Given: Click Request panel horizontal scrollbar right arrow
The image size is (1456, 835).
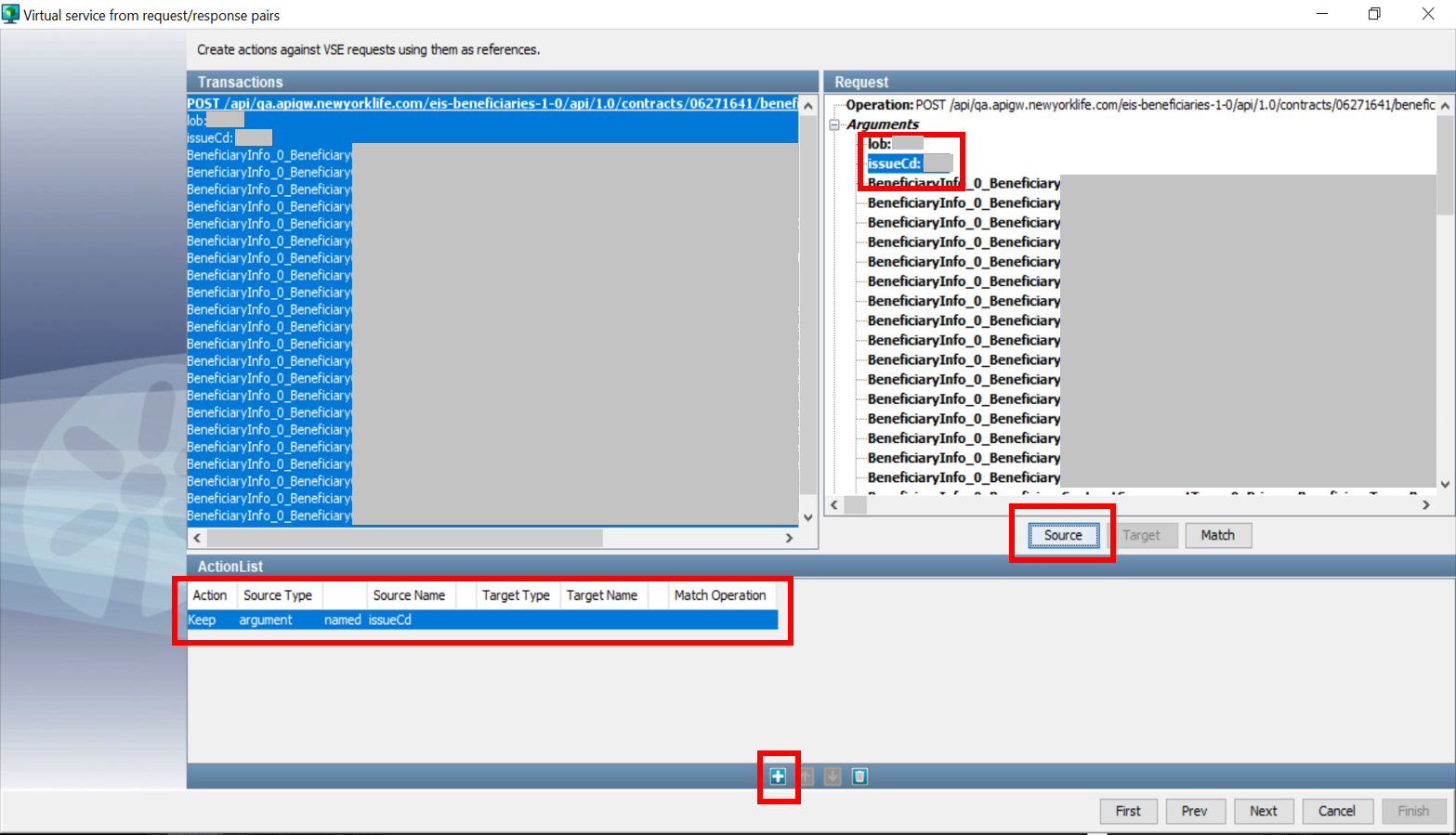Looking at the screenshot, I should pos(1426,505).
